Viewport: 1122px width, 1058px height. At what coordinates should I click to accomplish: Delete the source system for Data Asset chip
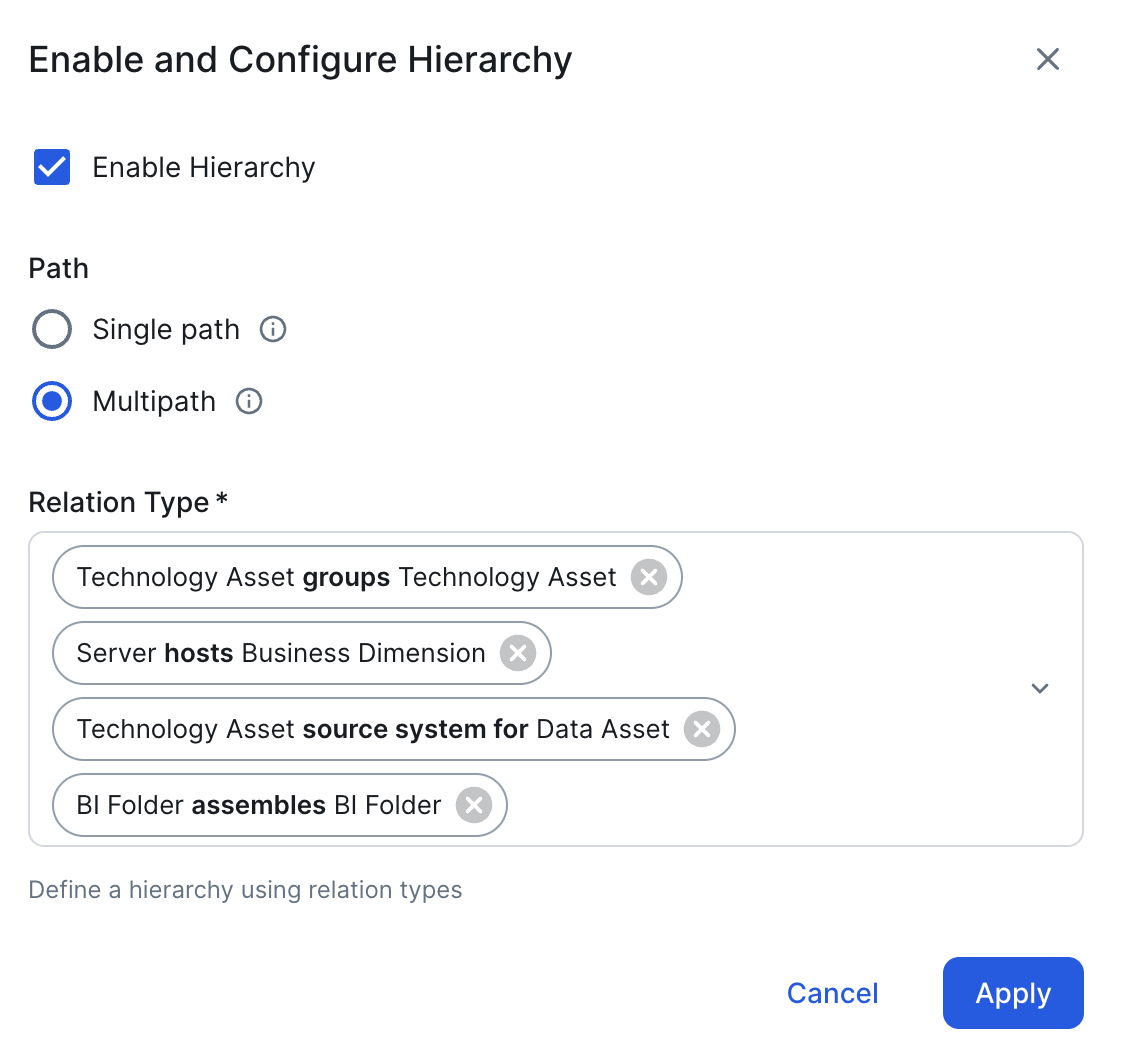tap(702, 729)
